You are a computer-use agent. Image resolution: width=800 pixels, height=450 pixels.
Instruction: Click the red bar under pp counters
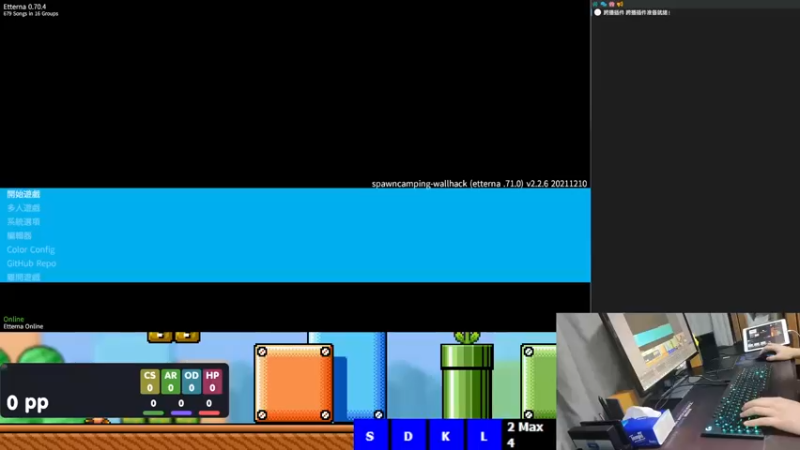[209, 413]
